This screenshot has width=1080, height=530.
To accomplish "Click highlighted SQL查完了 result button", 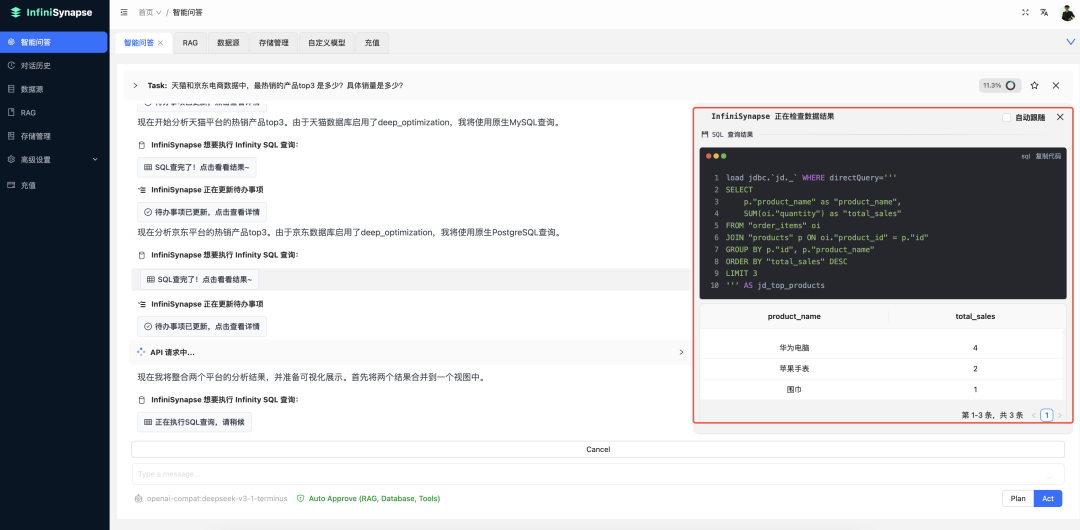I will [x=200, y=279].
